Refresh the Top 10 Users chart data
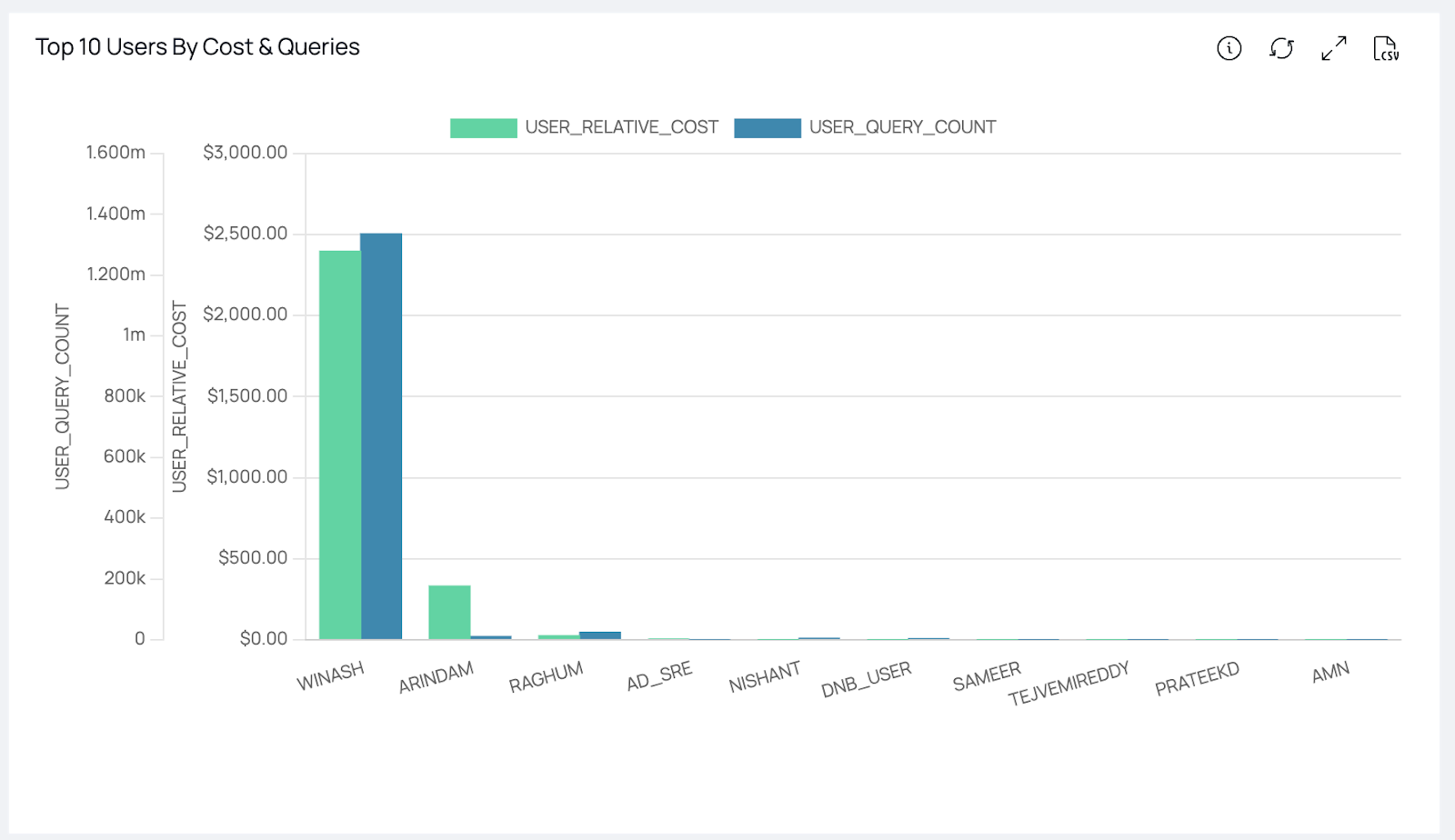 click(1281, 50)
